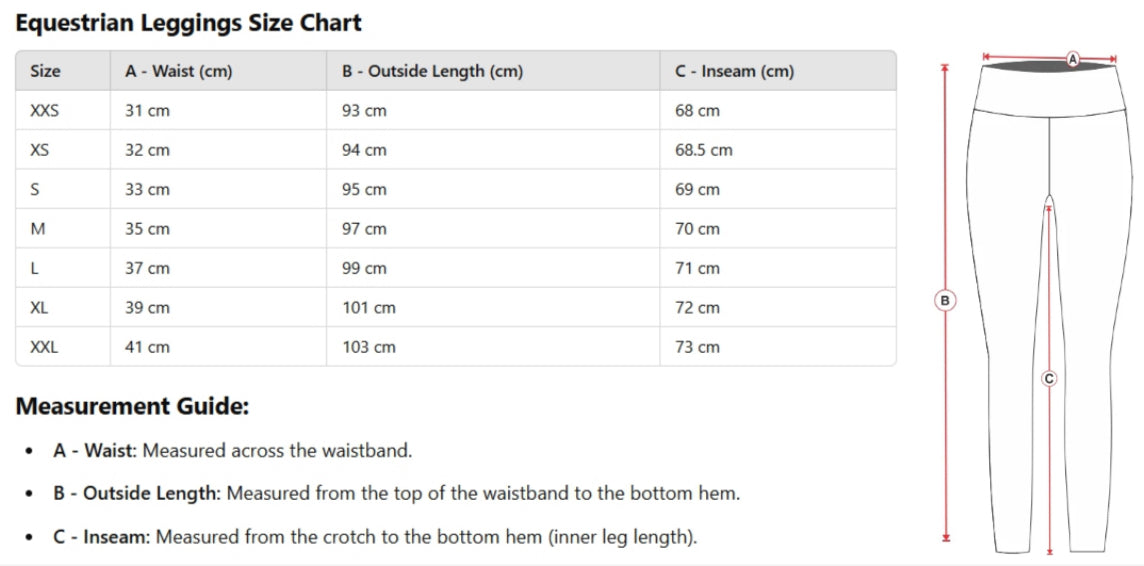Select the XXL inseam value 73 cm
Viewport: 1144px width, 566px height.
pos(697,347)
